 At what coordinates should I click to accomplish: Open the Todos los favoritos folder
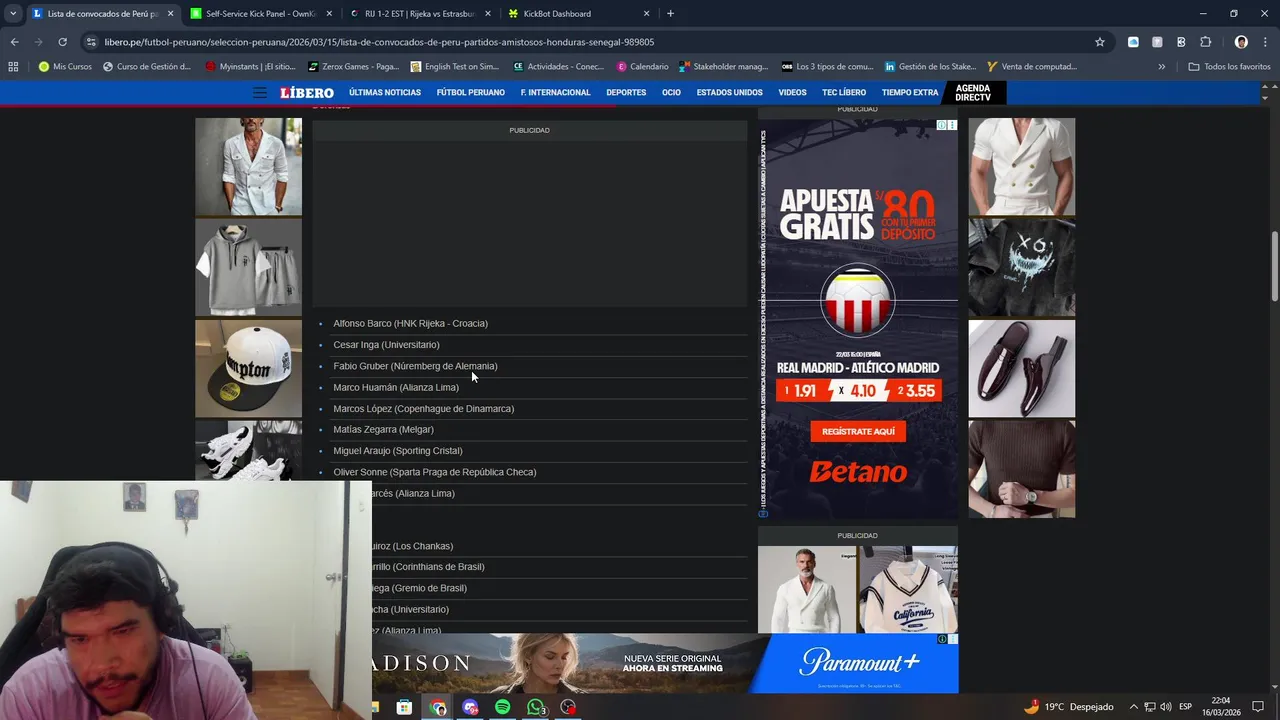[x=1229, y=67]
